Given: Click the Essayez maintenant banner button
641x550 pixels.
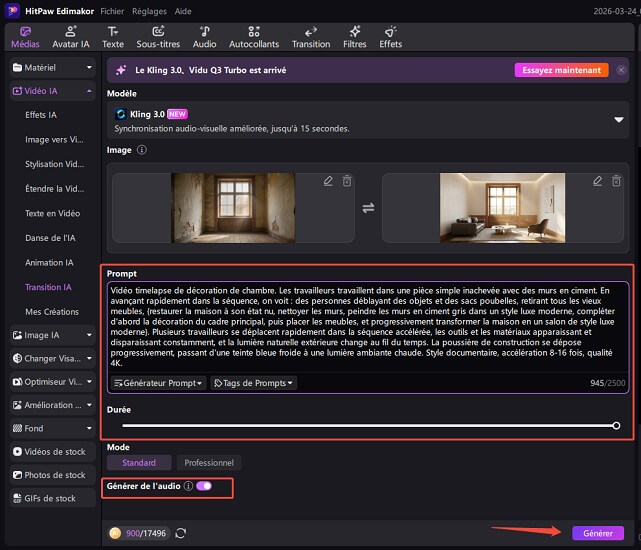Looking at the screenshot, I should [x=561, y=71].
